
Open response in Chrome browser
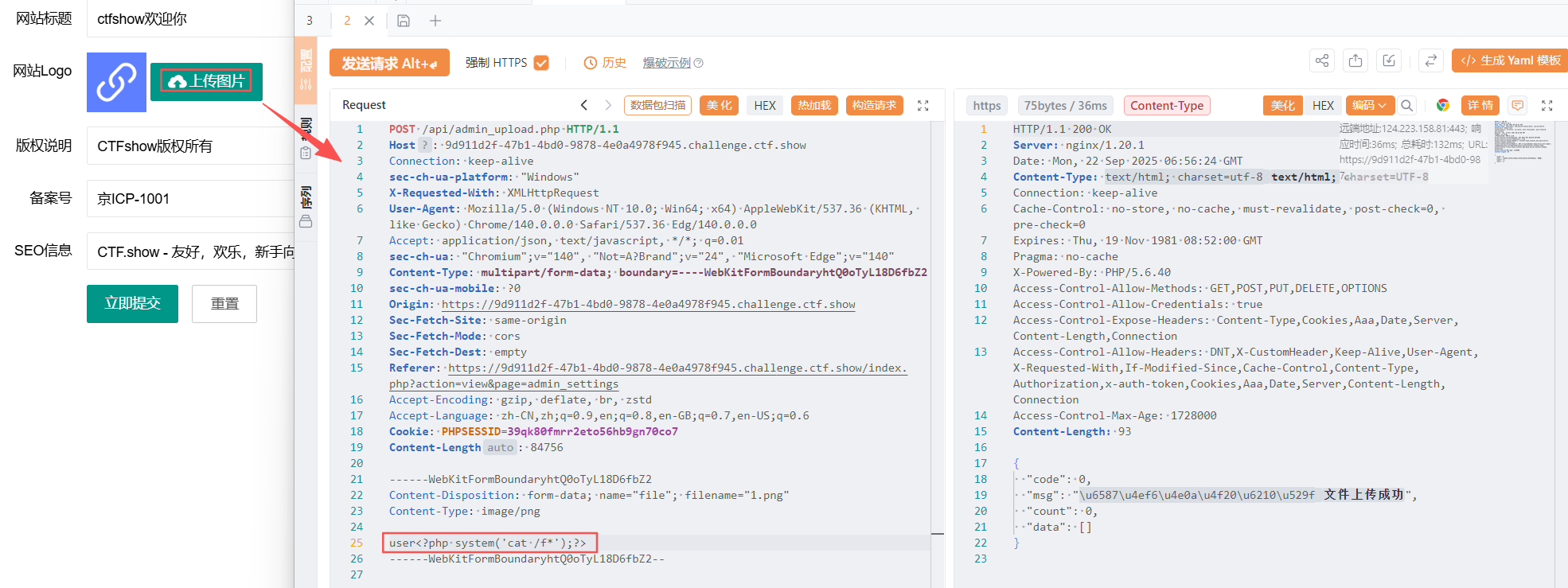pyautogui.click(x=1442, y=105)
